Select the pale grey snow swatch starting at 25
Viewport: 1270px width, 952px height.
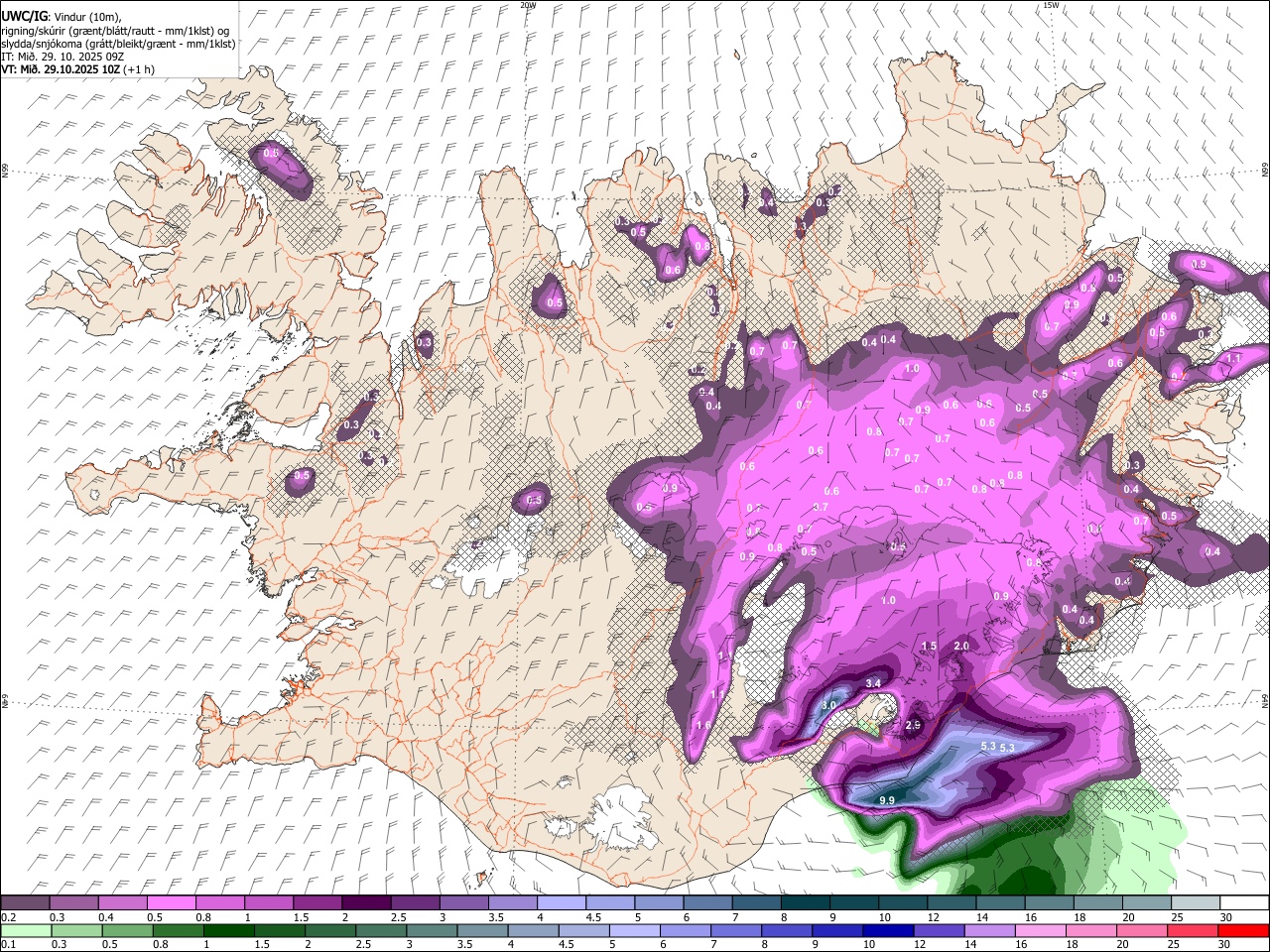point(1195,903)
